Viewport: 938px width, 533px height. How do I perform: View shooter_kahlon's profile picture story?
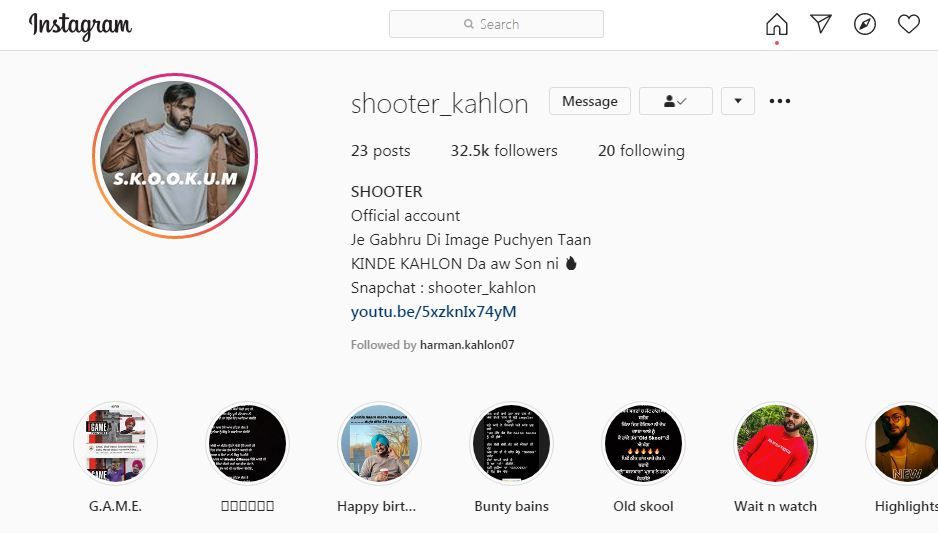175,156
